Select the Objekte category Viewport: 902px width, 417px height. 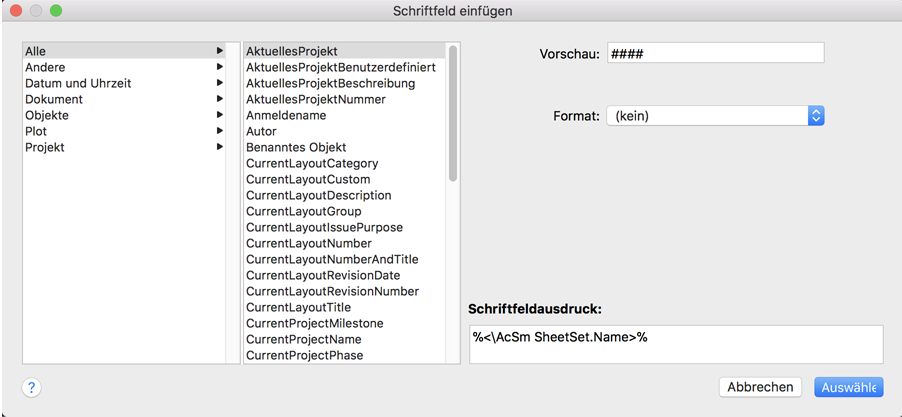point(47,115)
